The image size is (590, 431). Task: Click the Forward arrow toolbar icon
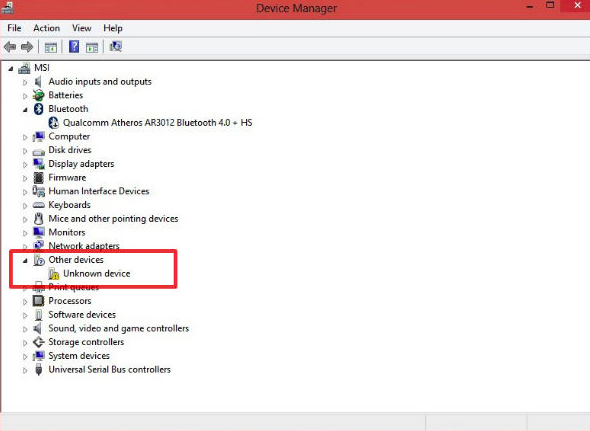[27, 47]
